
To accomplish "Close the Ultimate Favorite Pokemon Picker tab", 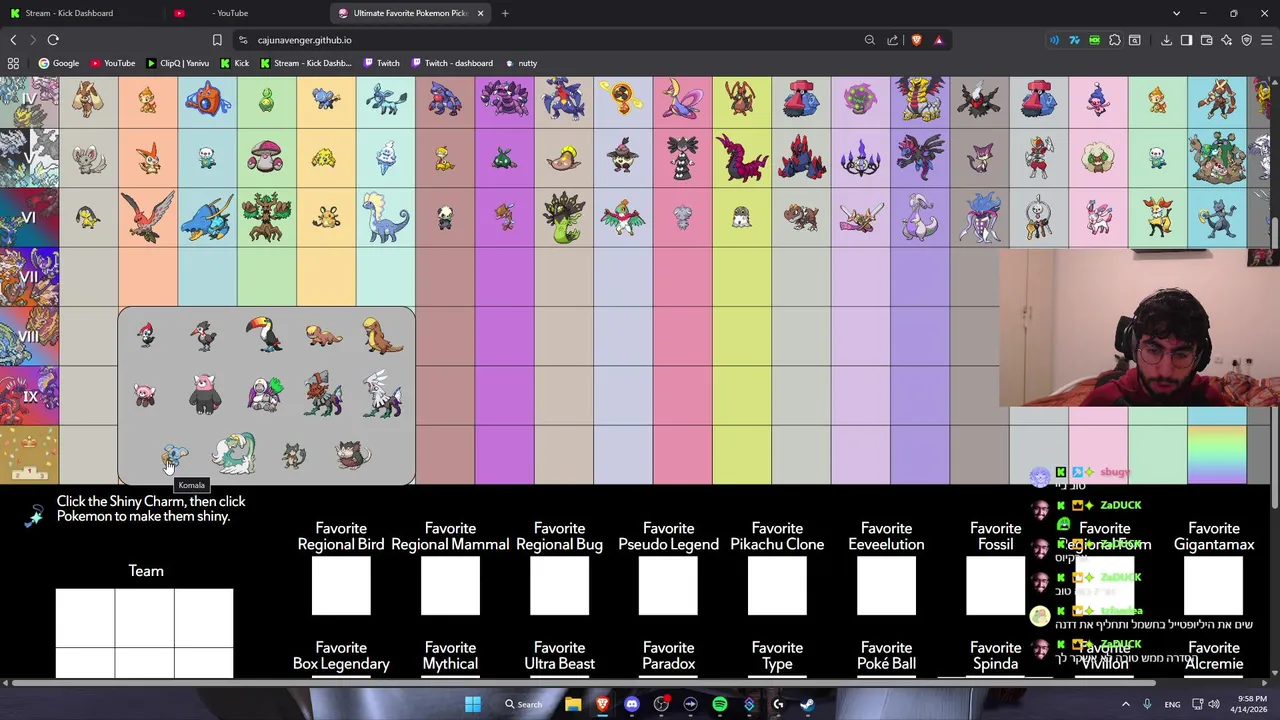I will [480, 13].
